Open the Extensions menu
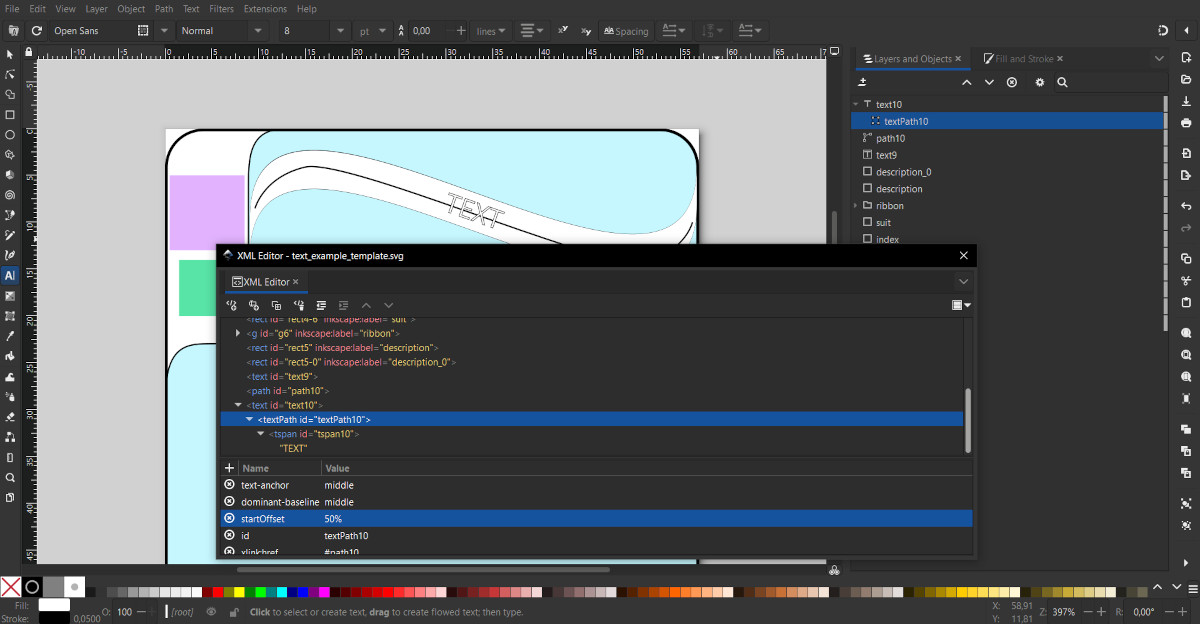1200x624 pixels. (x=265, y=9)
